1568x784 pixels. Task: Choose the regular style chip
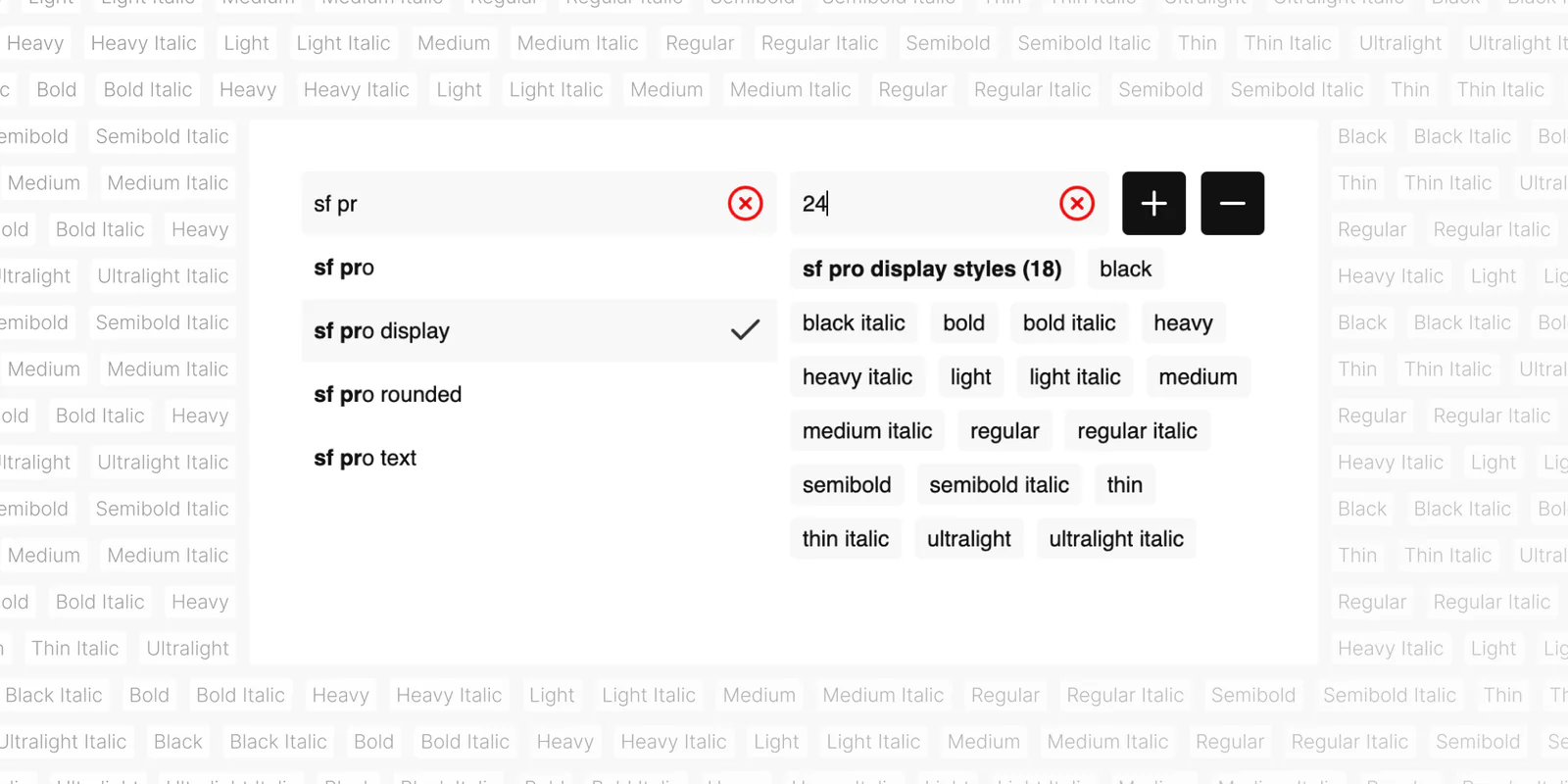pyautogui.click(x=1004, y=430)
